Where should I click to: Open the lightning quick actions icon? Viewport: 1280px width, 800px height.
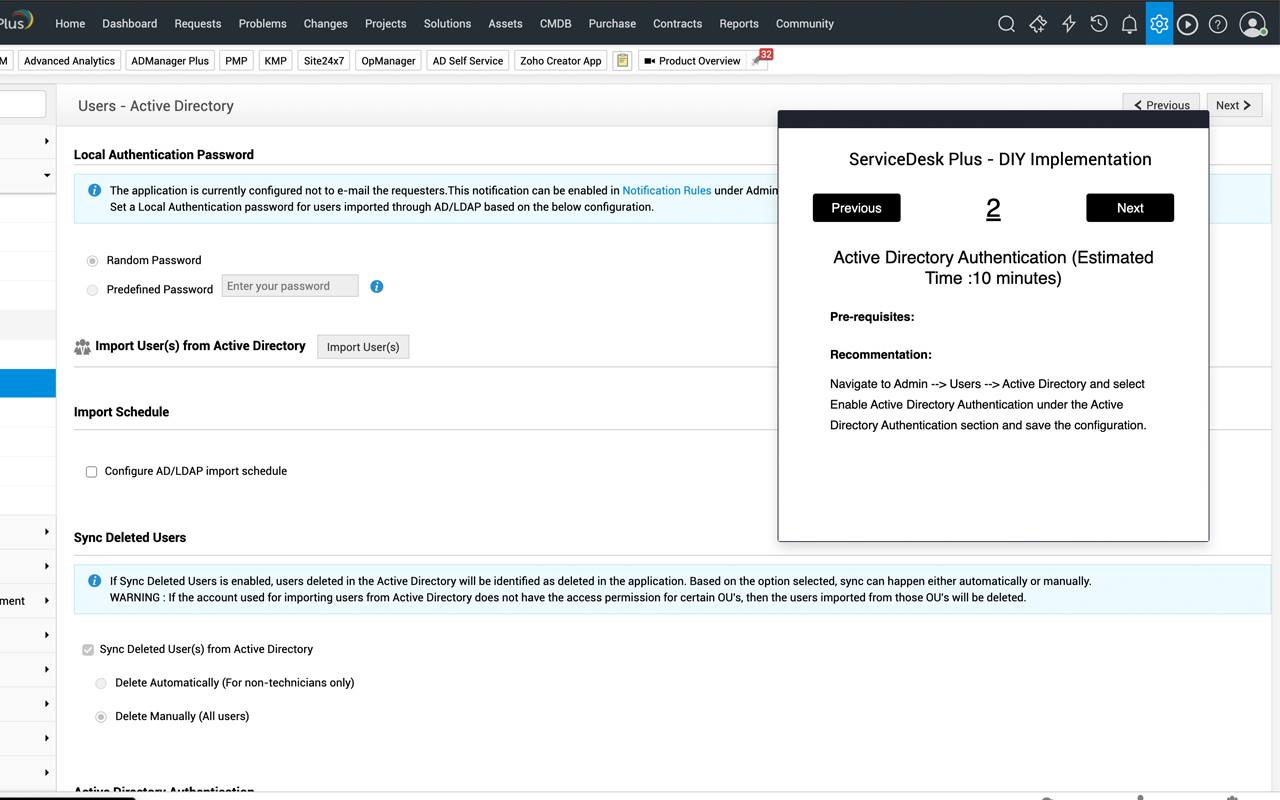coord(1069,24)
